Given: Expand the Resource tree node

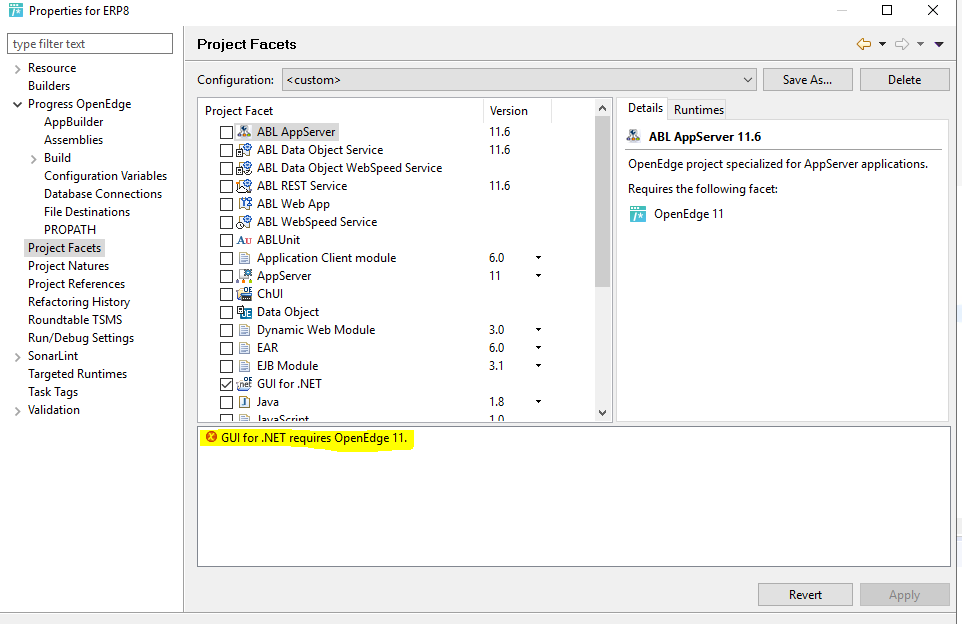Looking at the screenshot, I should pyautogui.click(x=17, y=69).
